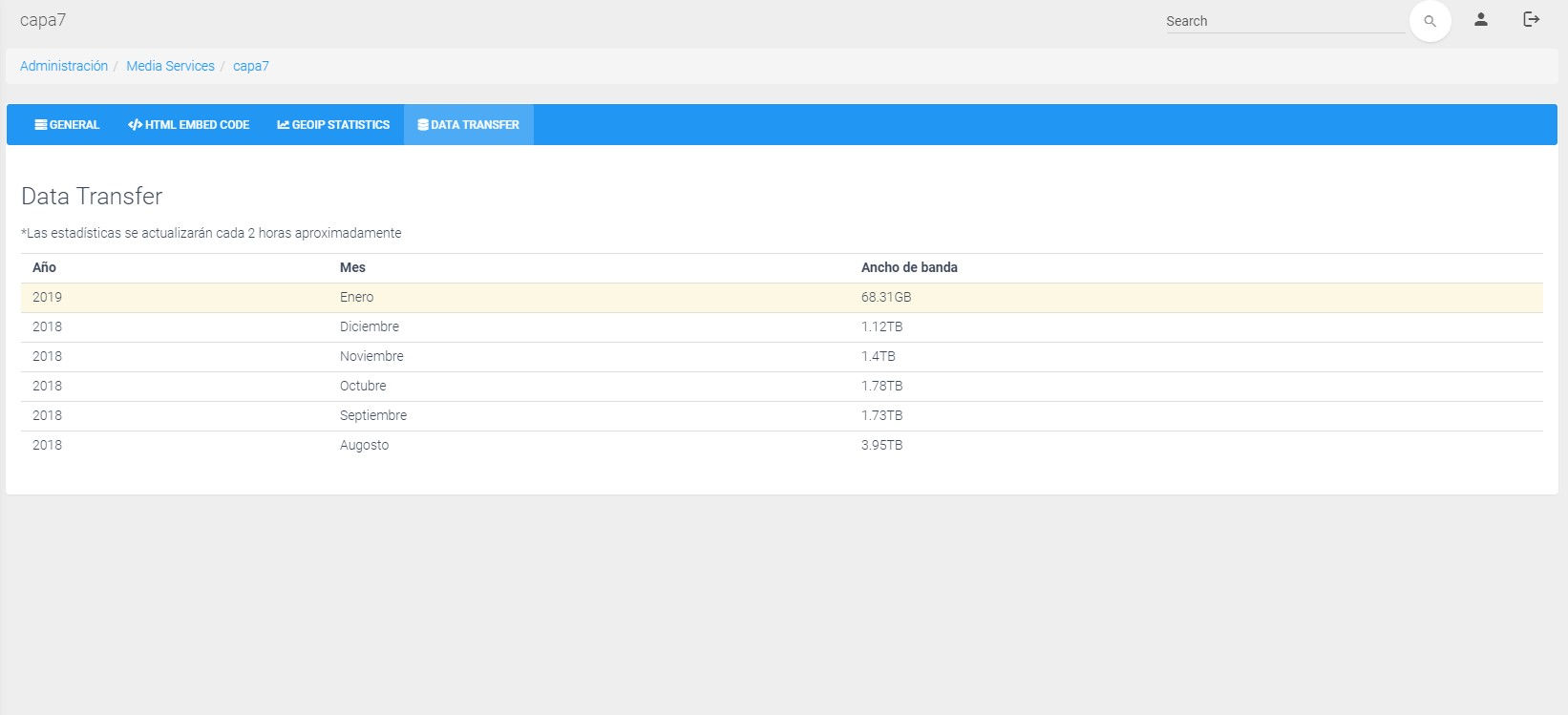1568x715 pixels.
Task: Select the Diciembre month cell
Action: (370, 326)
